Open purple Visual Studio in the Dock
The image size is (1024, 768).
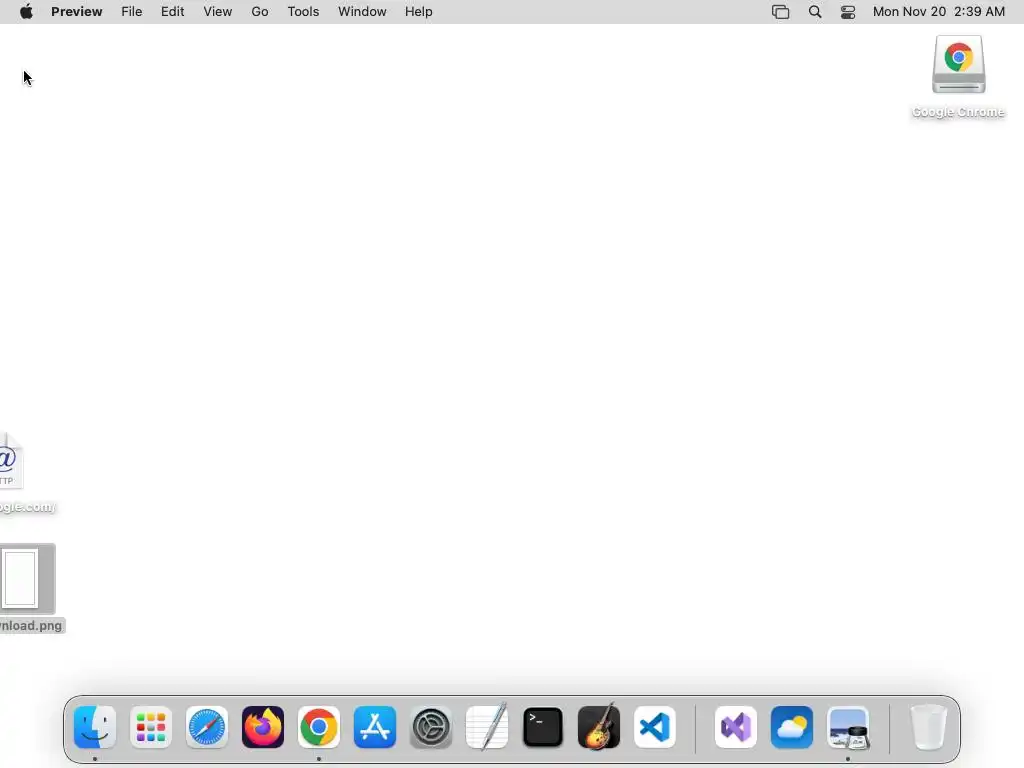pos(736,727)
